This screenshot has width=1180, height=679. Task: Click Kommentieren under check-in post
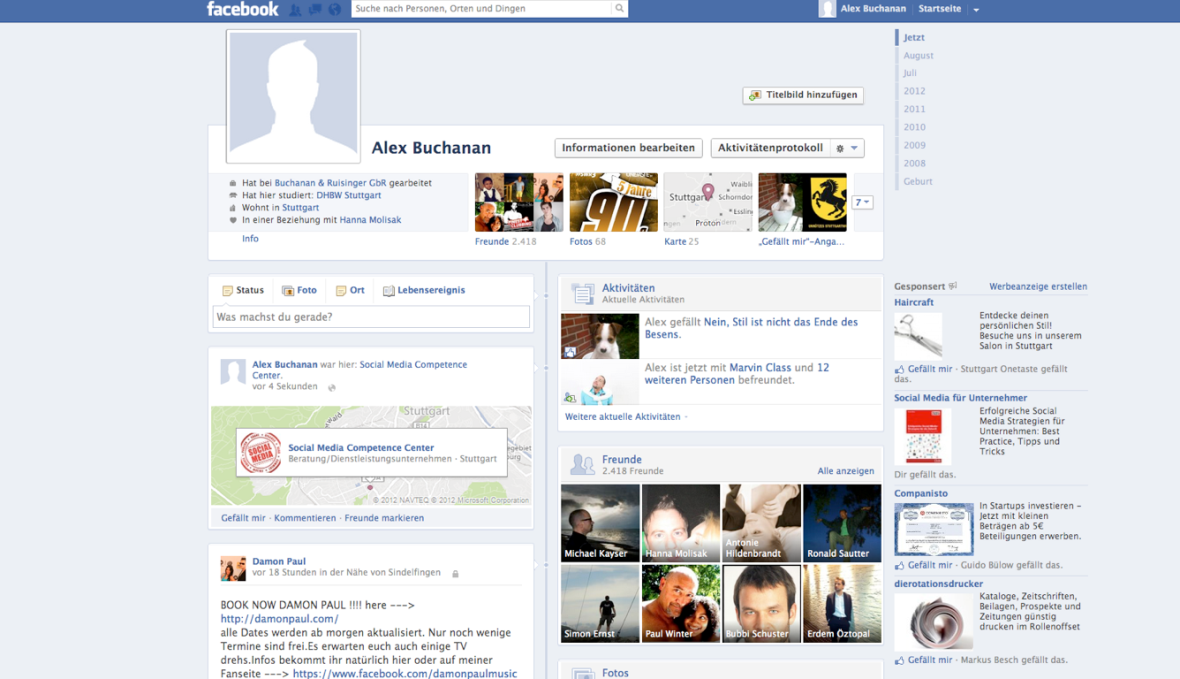(x=305, y=518)
